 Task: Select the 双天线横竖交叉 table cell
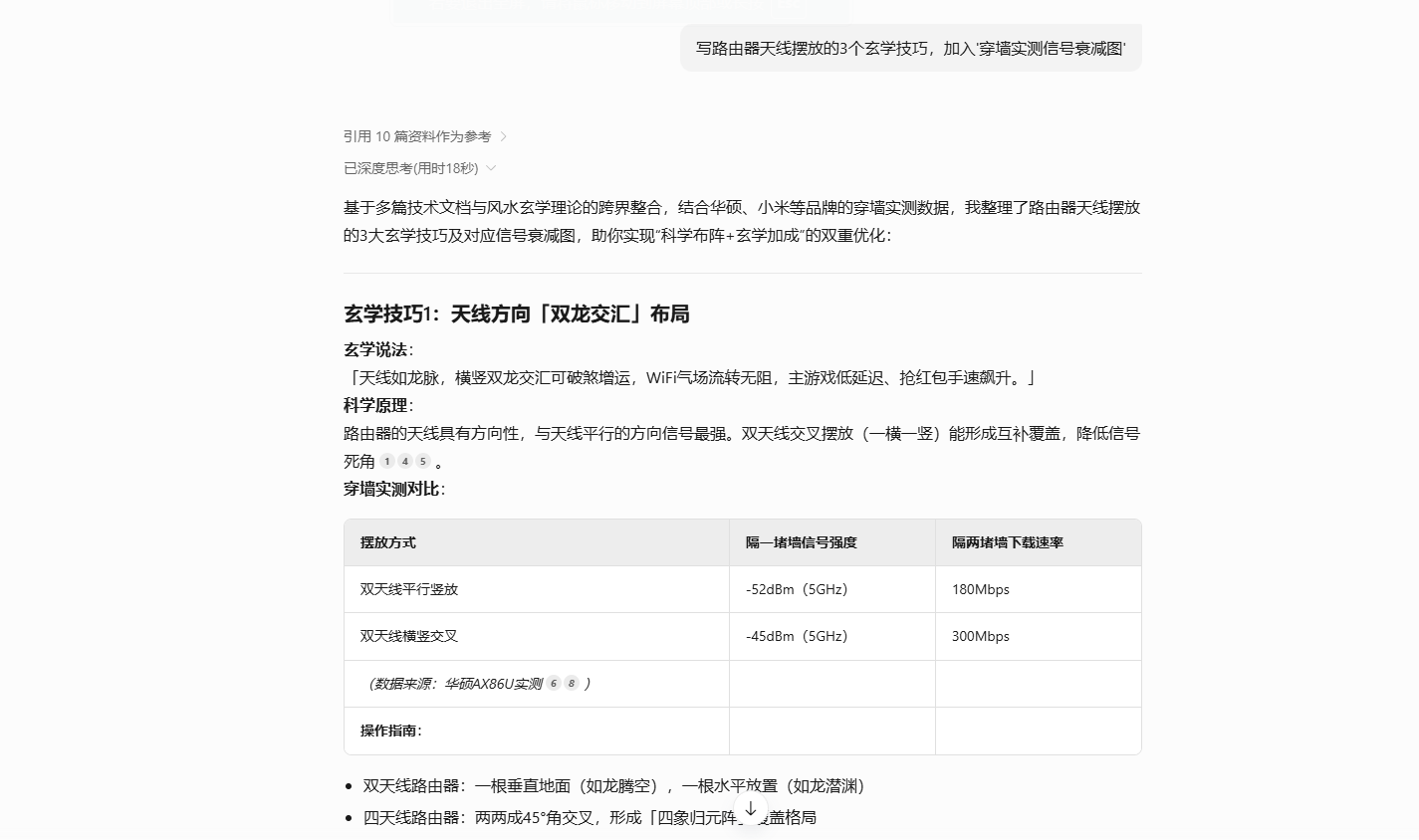537,636
